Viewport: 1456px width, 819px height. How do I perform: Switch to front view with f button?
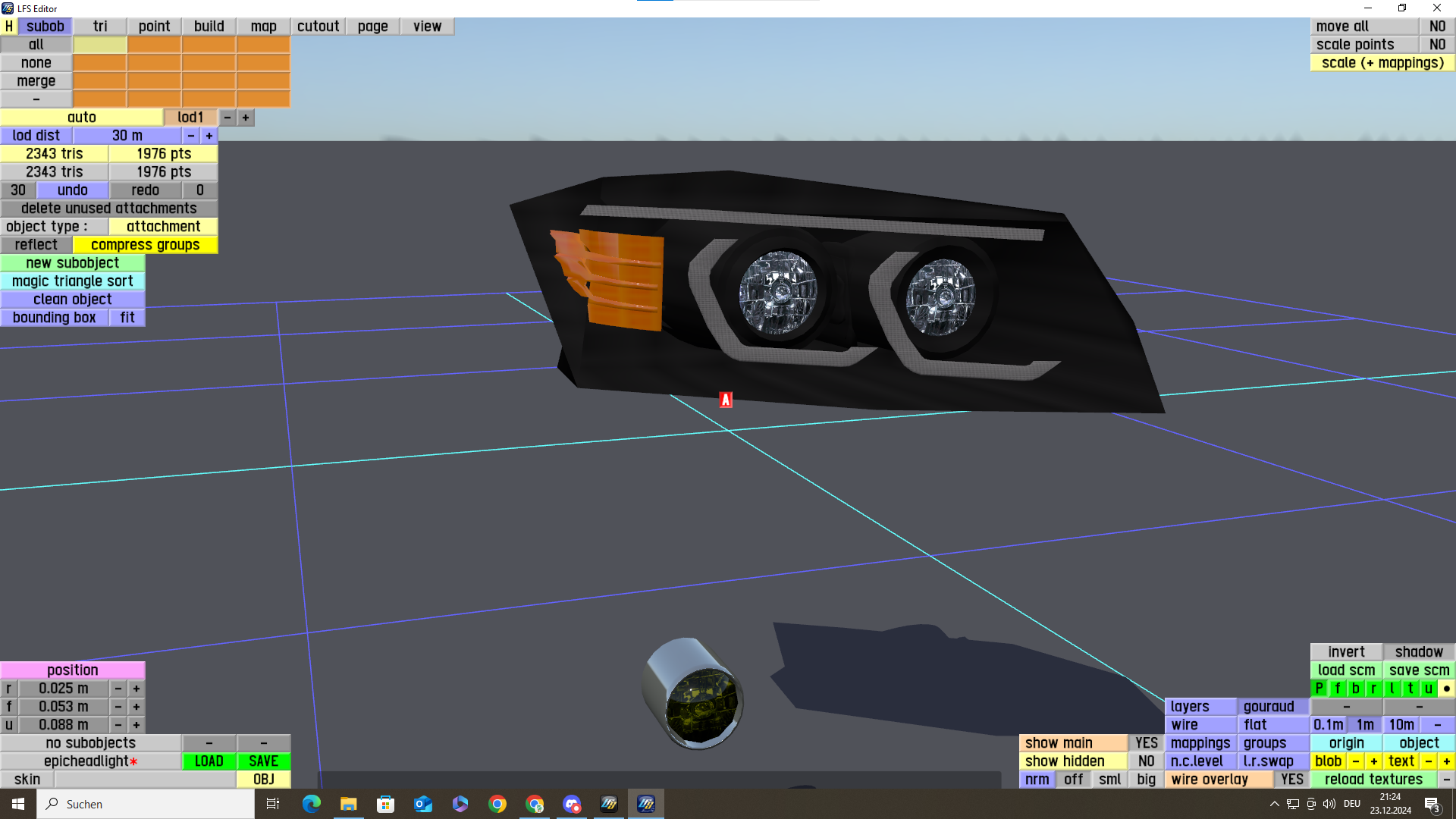1338,689
